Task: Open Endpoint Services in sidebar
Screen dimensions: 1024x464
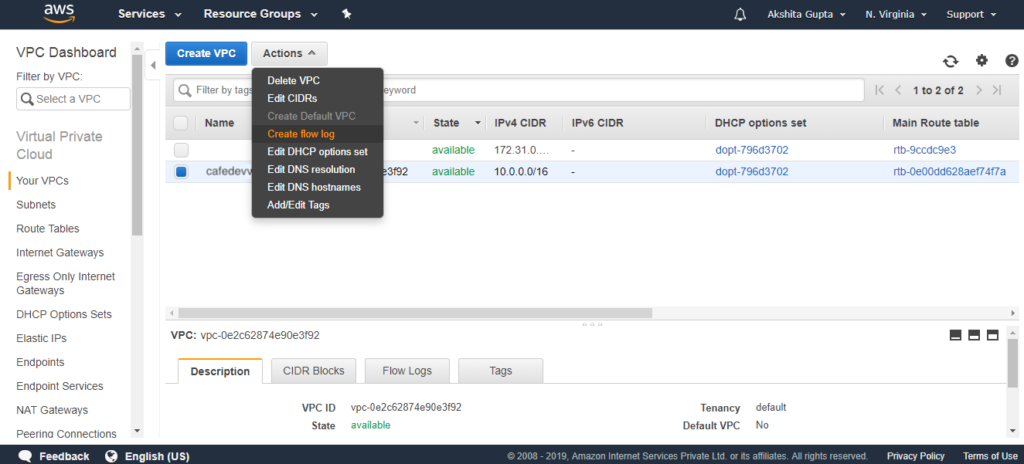Action: click(59, 386)
